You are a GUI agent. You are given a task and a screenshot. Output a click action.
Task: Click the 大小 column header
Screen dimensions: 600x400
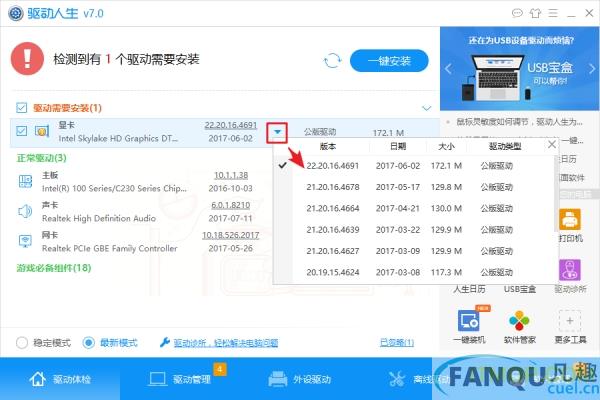[446, 146]
